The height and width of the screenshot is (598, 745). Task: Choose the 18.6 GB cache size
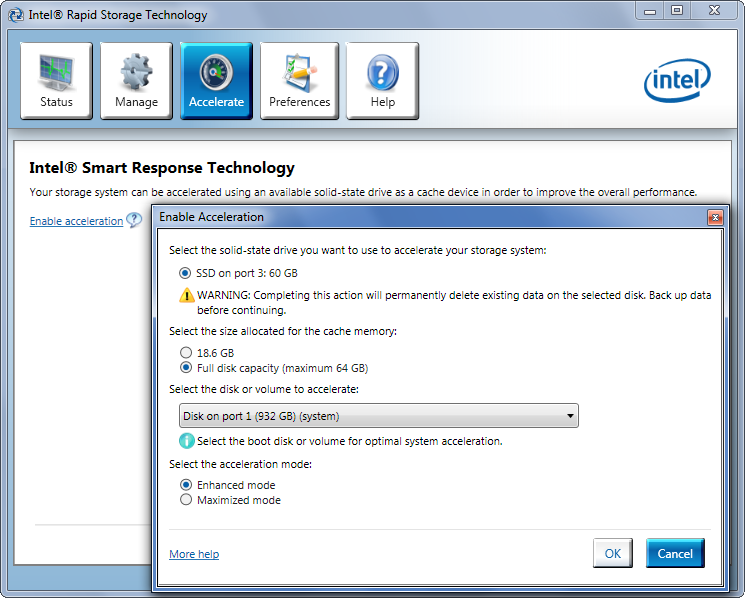coord(185,353)
